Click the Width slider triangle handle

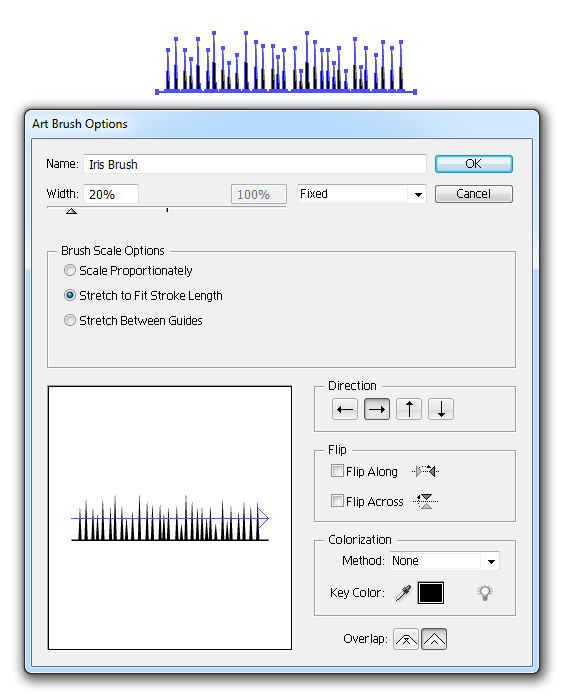pyautogui.click(x=71, y=211)
